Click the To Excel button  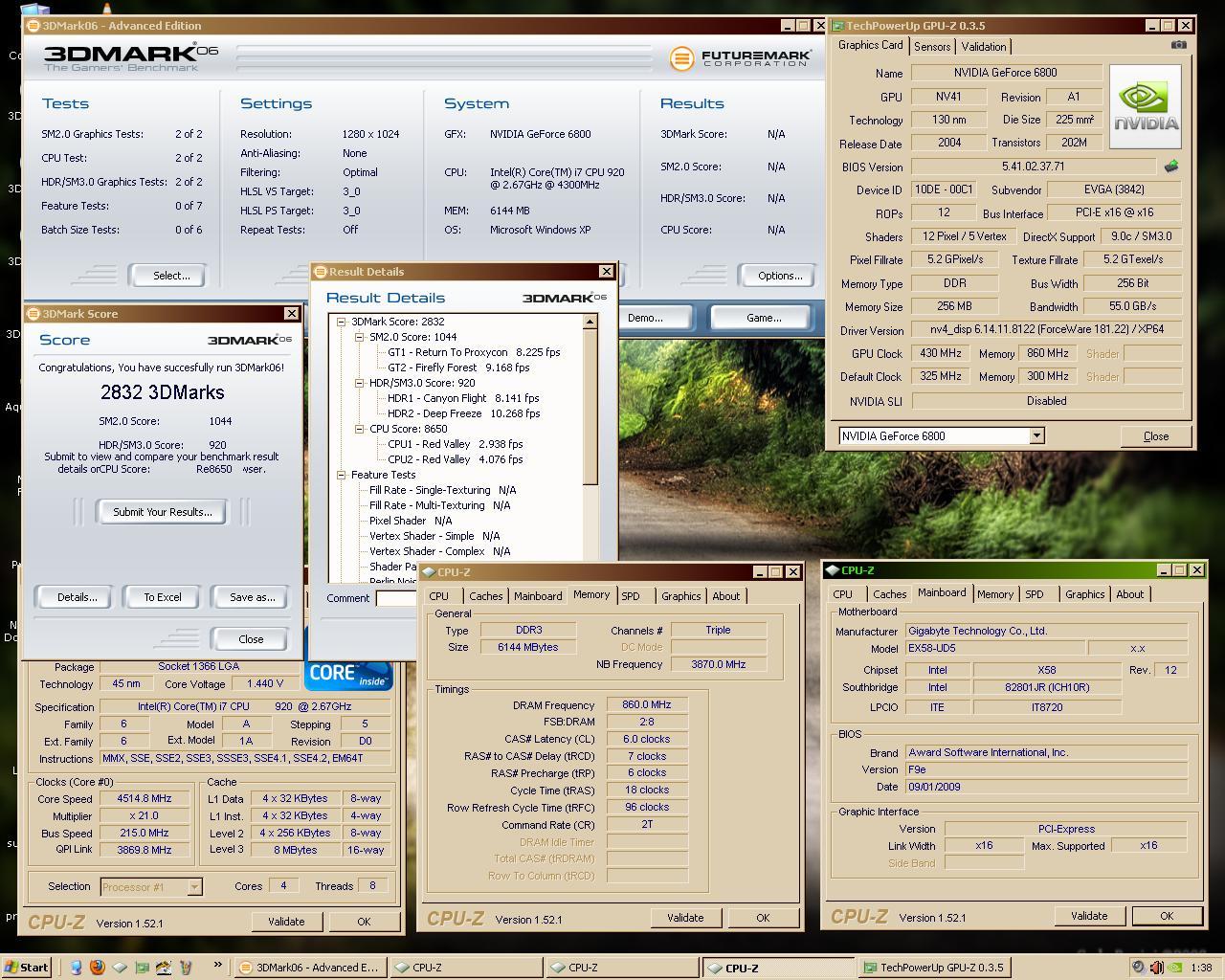(x=163, y=597)
